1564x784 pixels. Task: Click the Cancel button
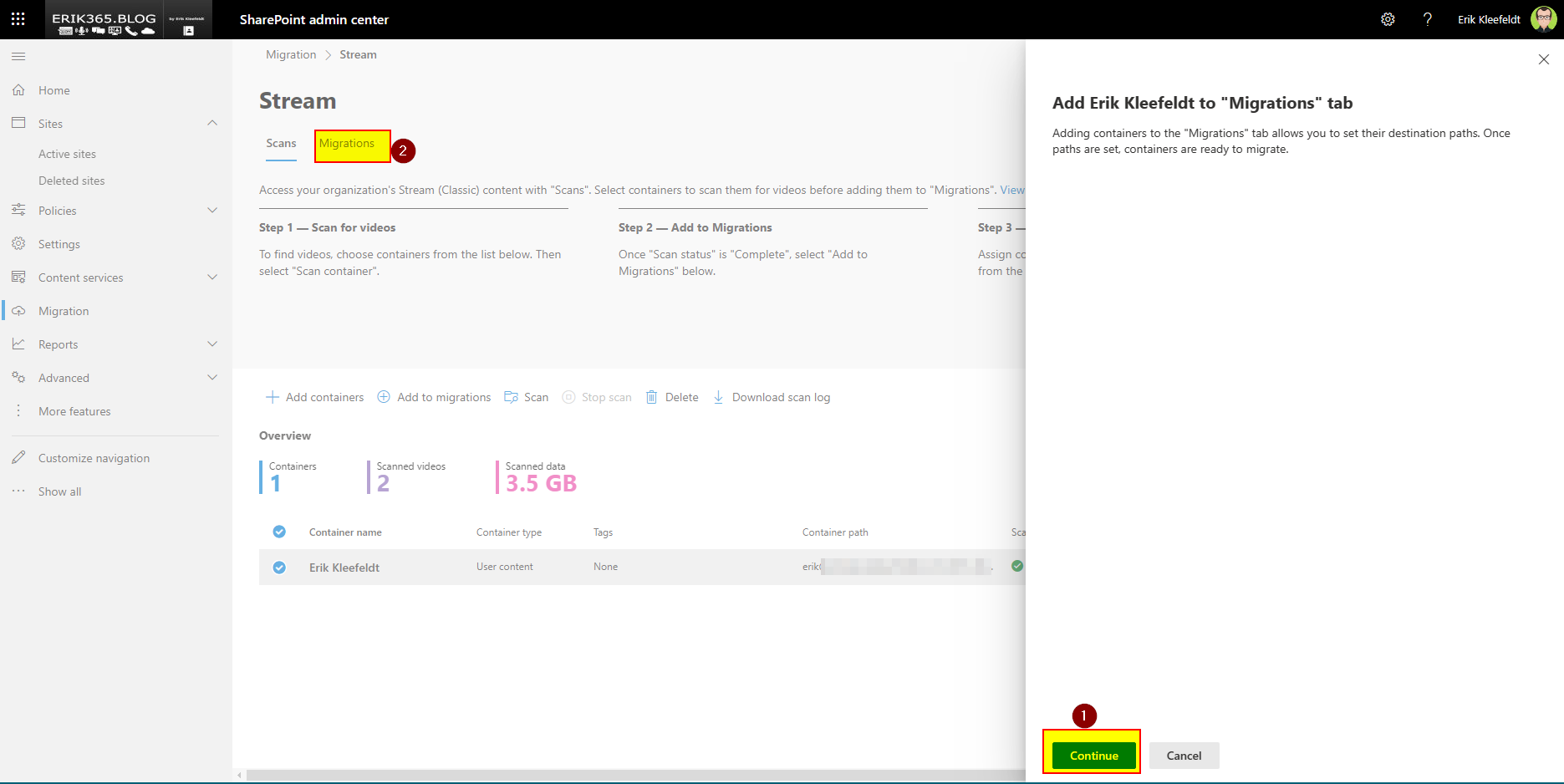coord(1184,756)
